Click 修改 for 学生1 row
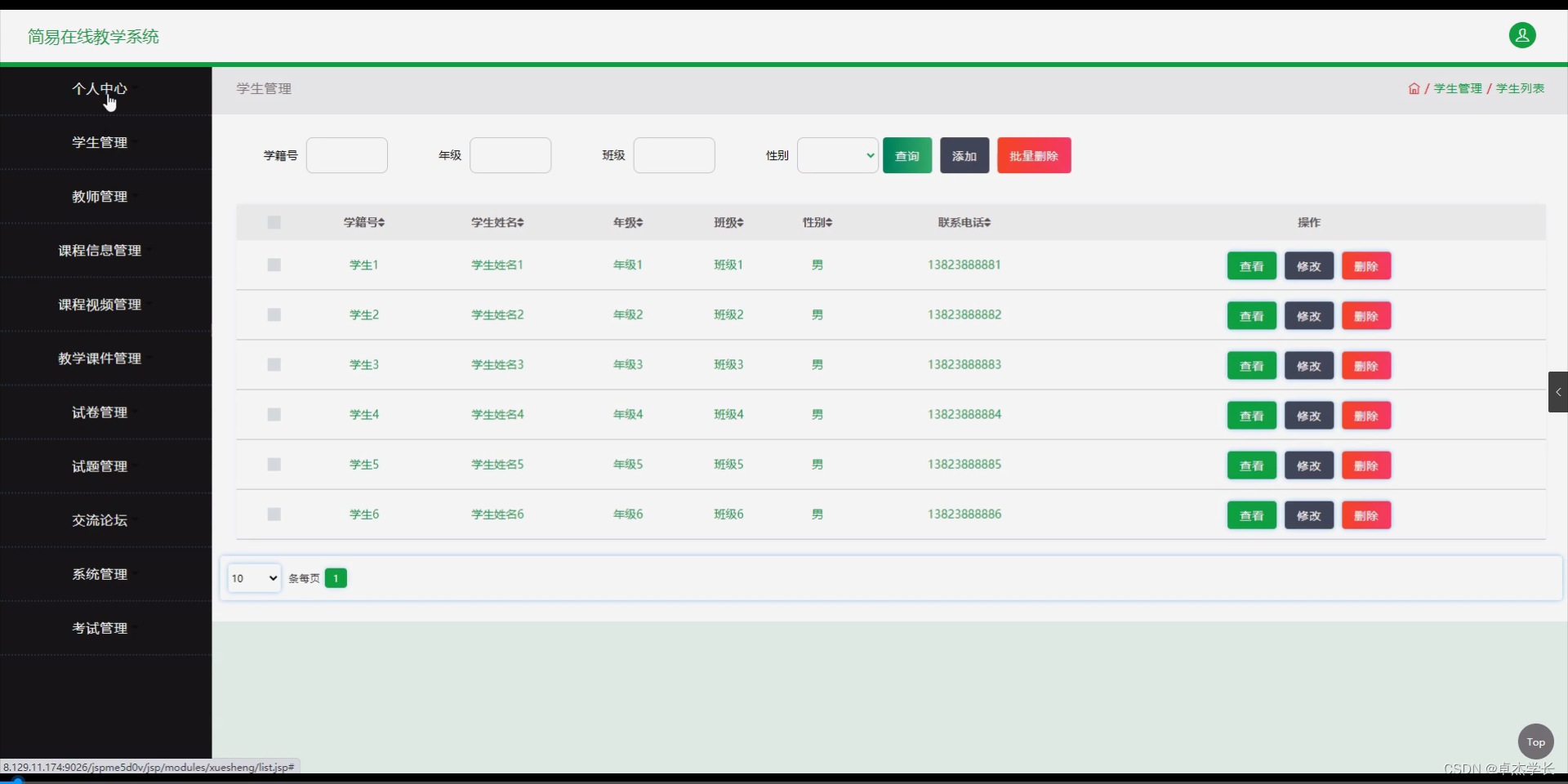The image size is (1568, 784). tap(1309, 266)
